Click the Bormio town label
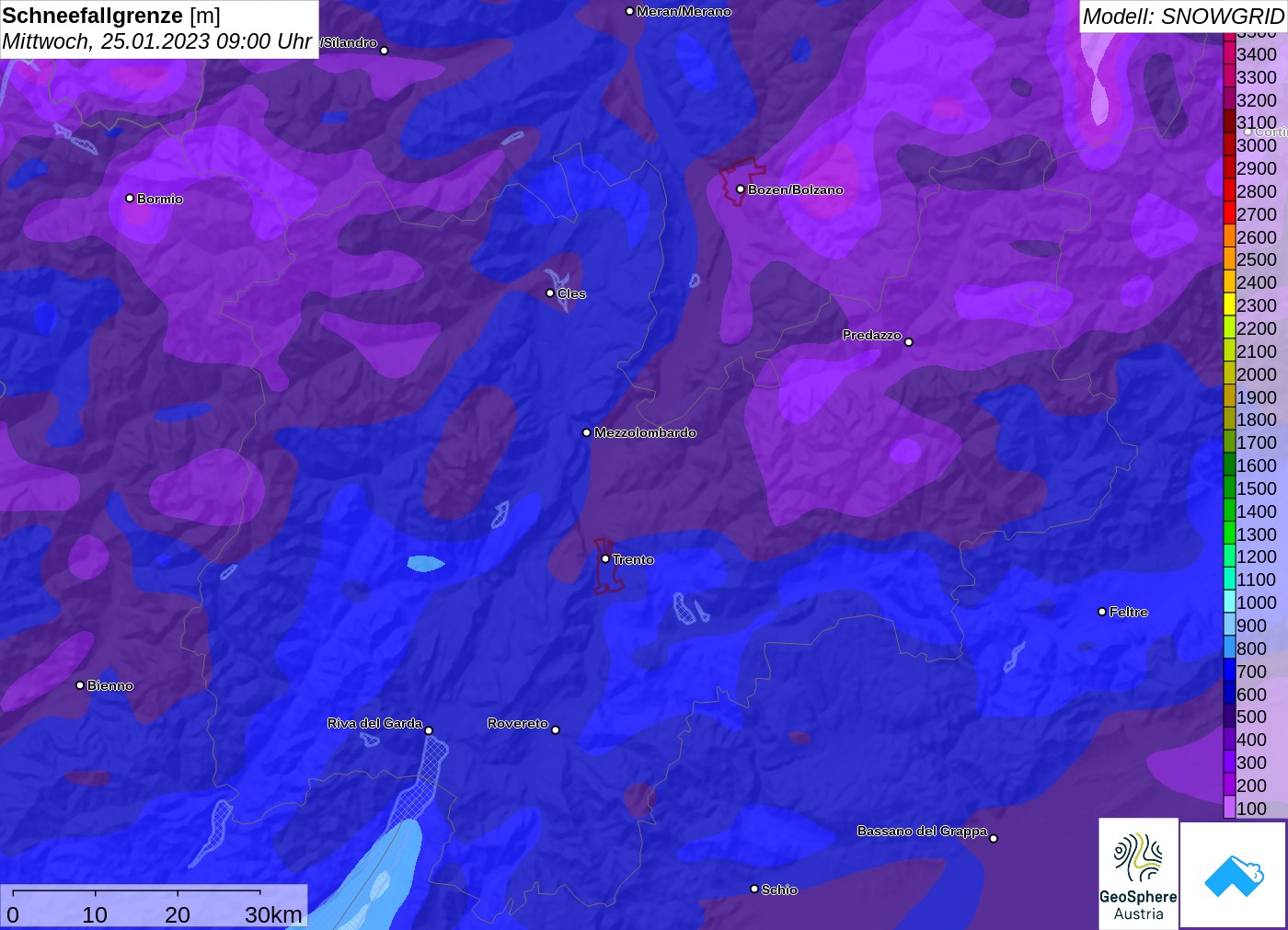Image resolution: width=1288 pixels, height=930 pixels. tap(160, 199)
